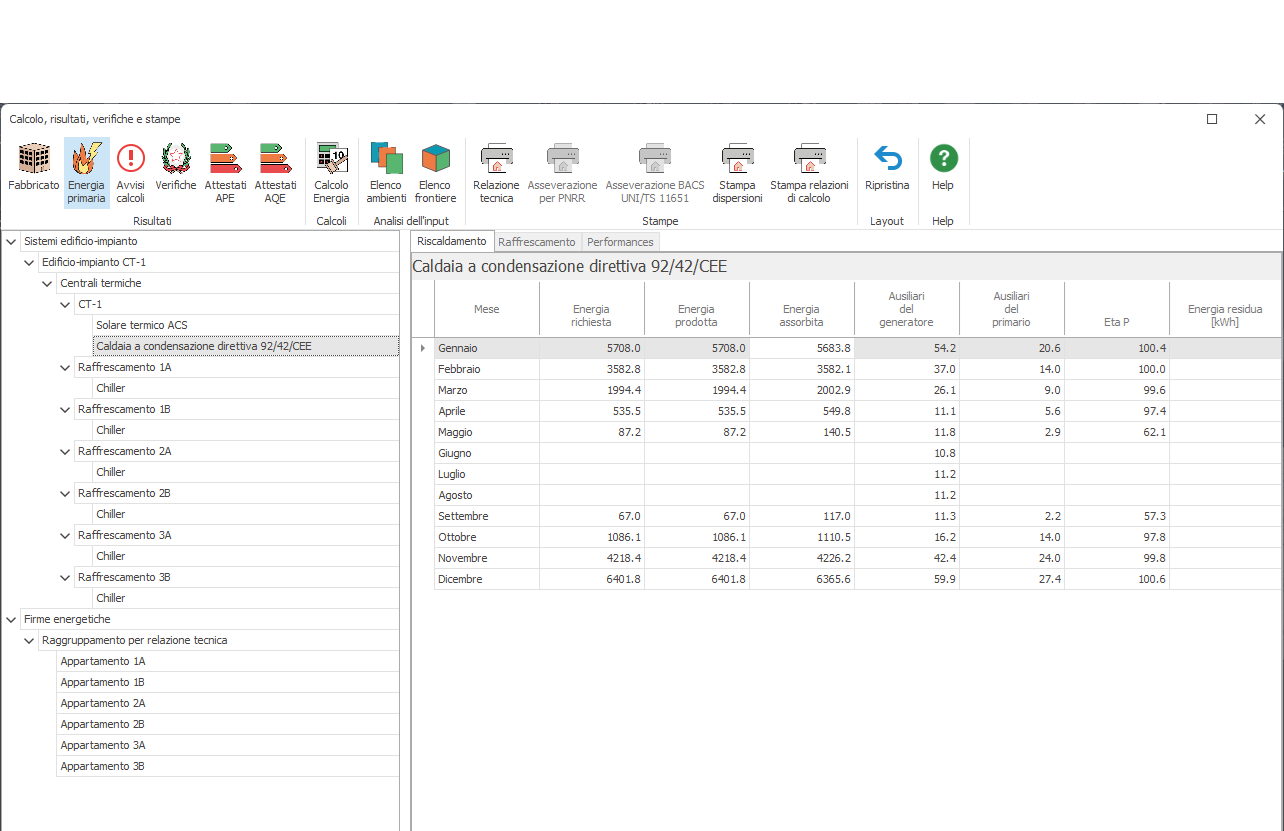Click the Stampa dispersioni printer icon
Viewport: 1284px width, 831px height.
click(x=737, y=160)
